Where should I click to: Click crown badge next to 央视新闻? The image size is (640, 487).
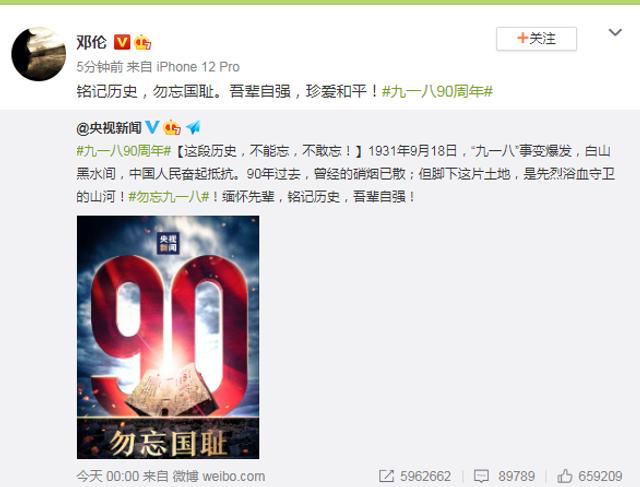pos(172,127)
